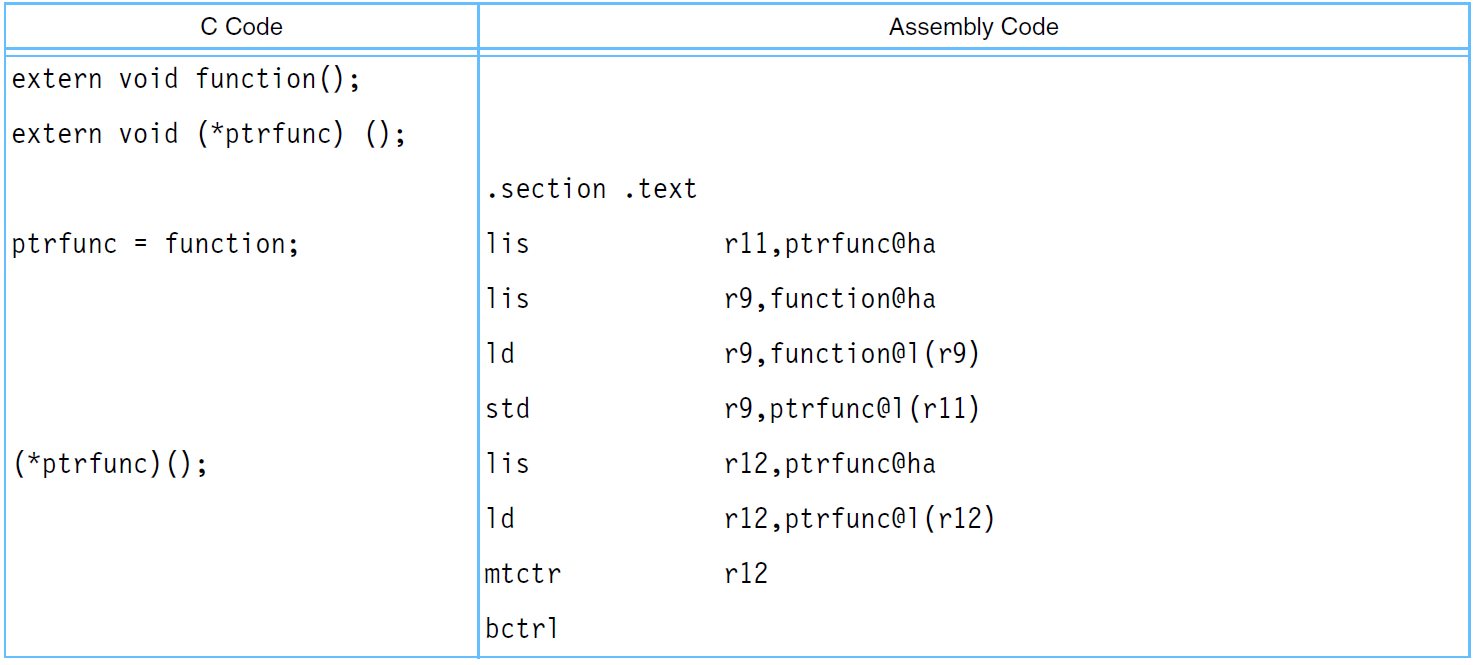Select the "r12,ptrfunc@ha" operand
The height and width of the screenshot is (665, 1473).
(829, 464)
